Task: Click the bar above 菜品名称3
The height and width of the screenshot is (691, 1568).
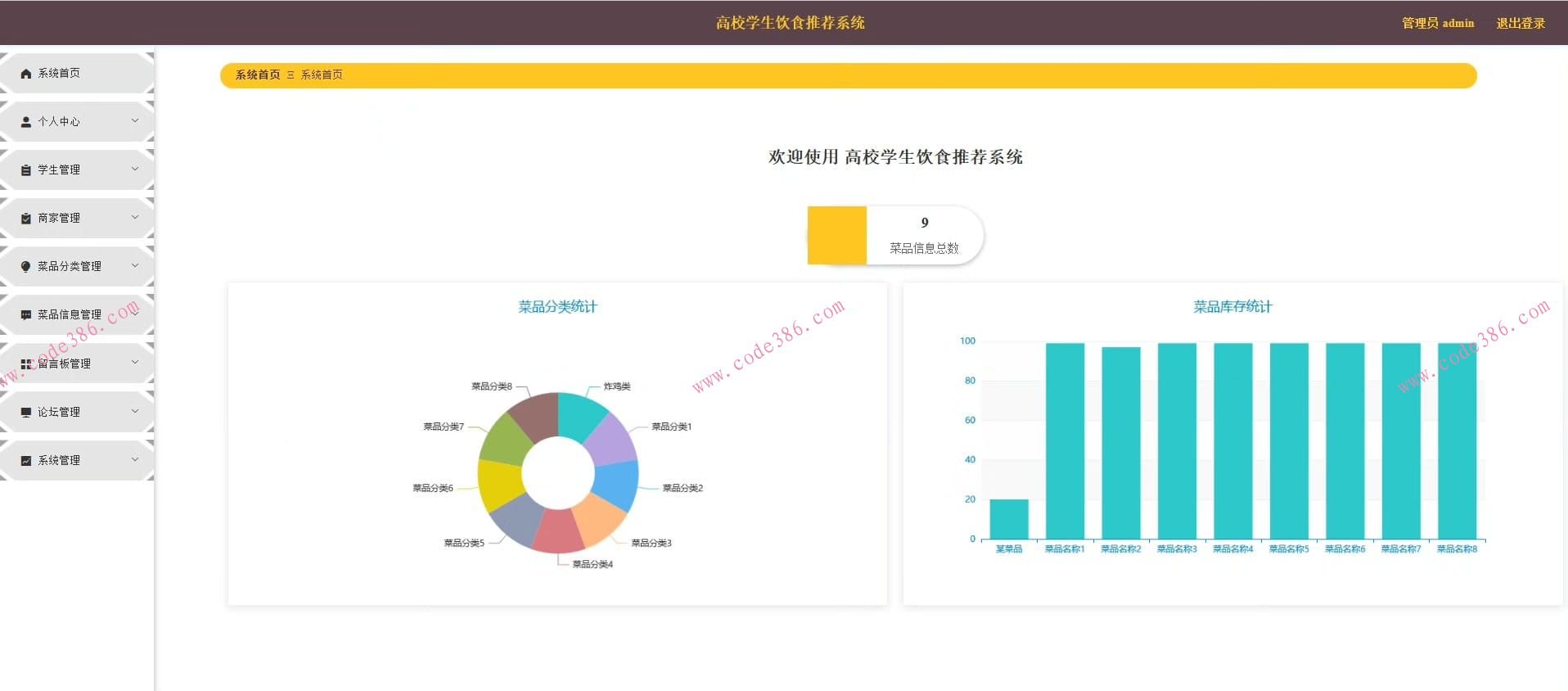Action: click(x=1177, y=441)
